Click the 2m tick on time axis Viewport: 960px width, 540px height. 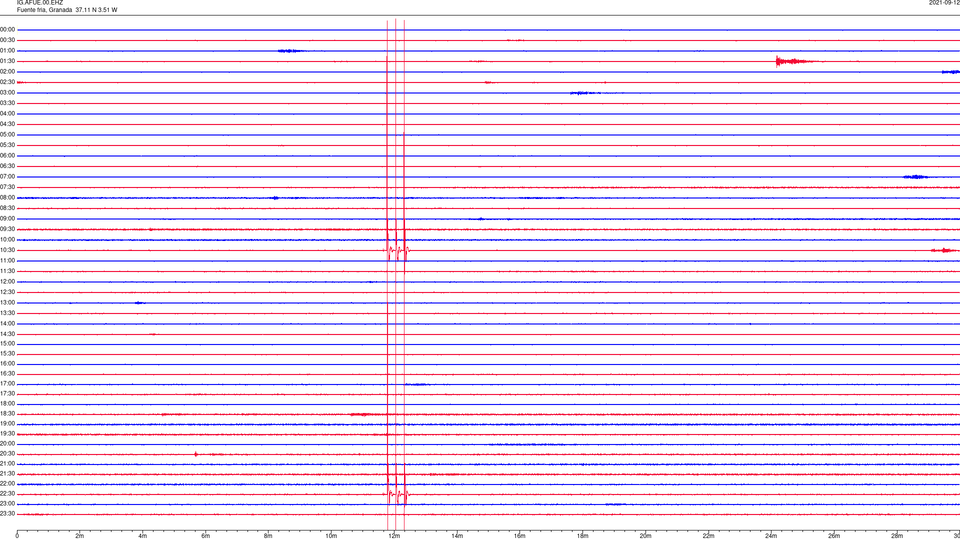(x=80, y=536)
